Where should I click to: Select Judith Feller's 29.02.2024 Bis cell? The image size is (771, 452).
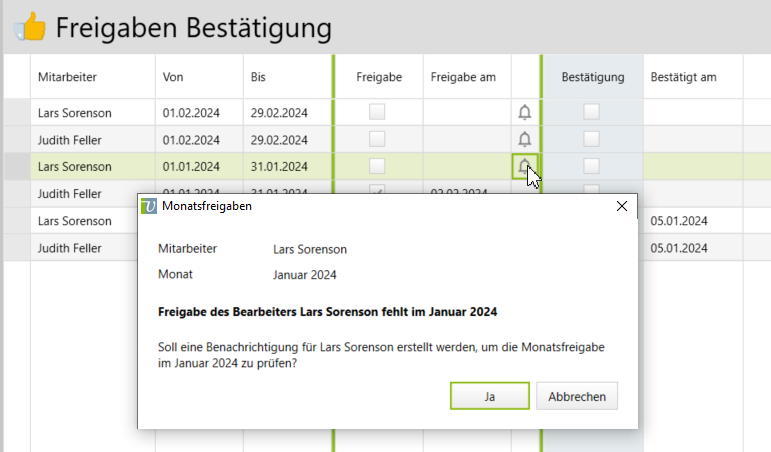279,140
